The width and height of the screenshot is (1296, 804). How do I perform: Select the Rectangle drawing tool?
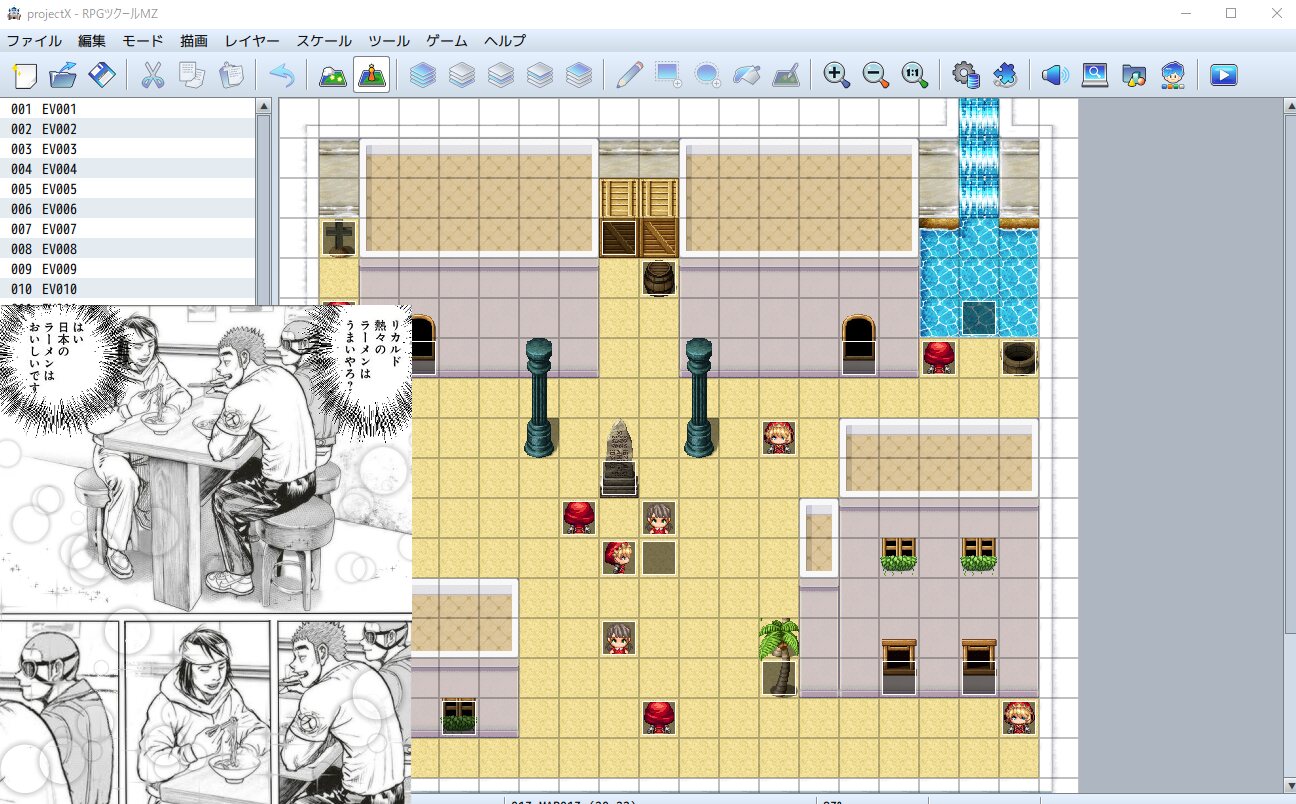668,75
